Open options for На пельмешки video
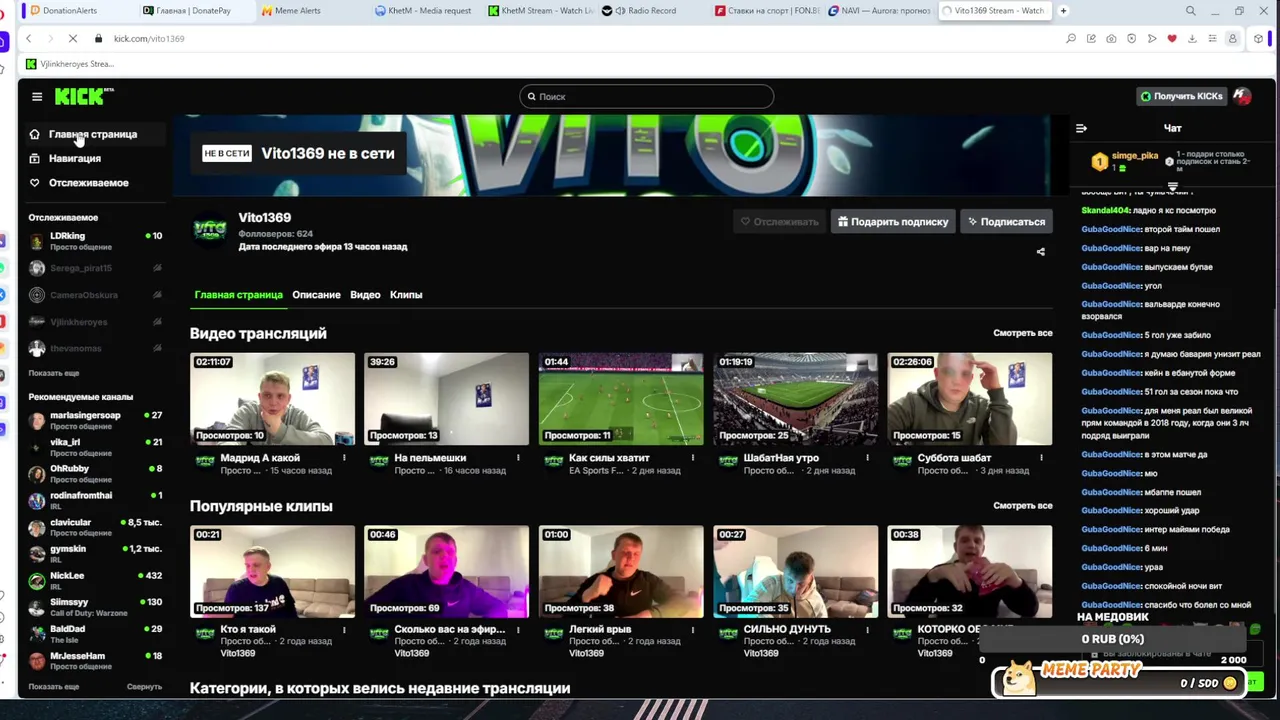This screenshot has width=1280, height=720. tap(518, 458)
